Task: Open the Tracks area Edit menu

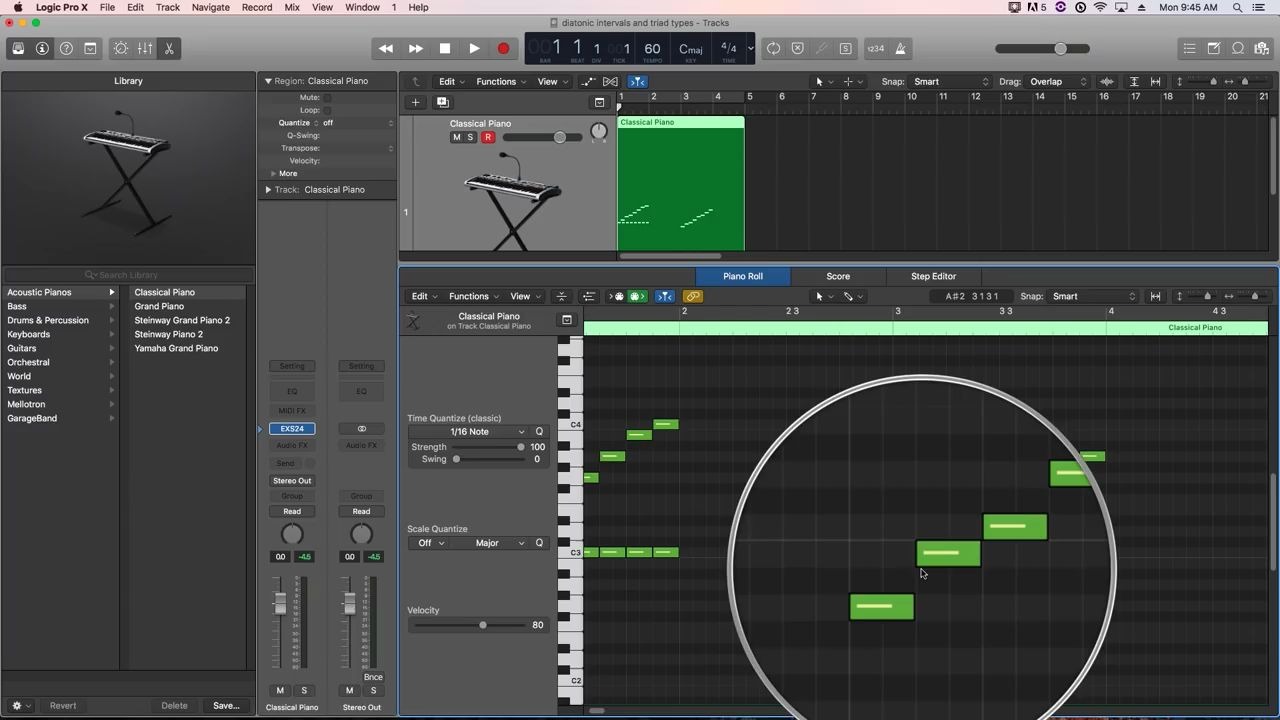Action: pos(451,82)
